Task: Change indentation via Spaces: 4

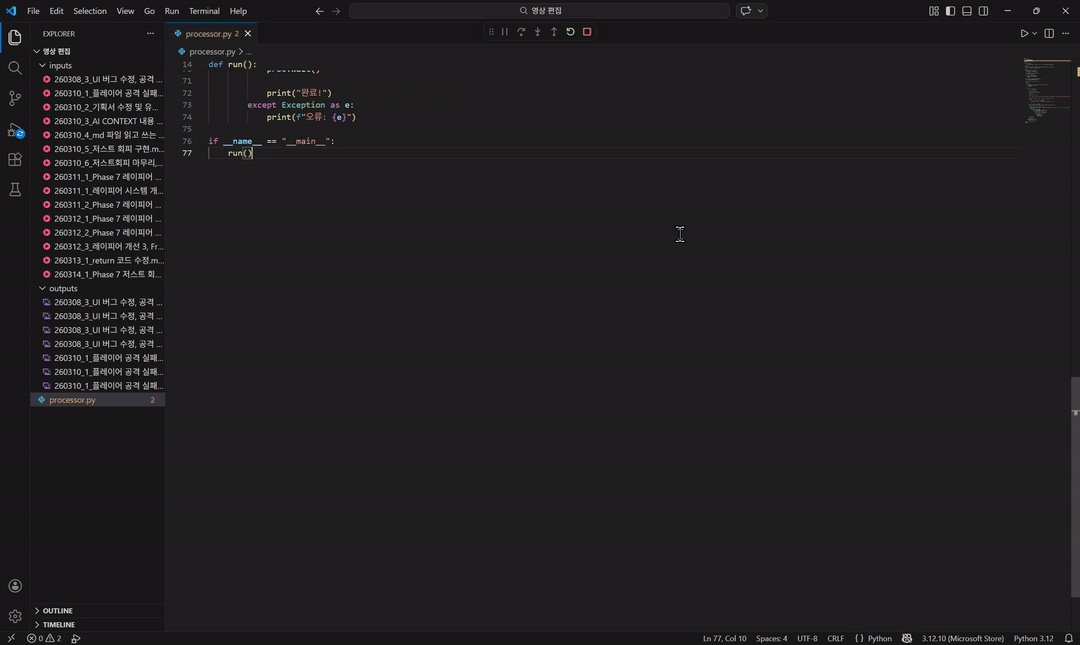Action: point(771,638)
